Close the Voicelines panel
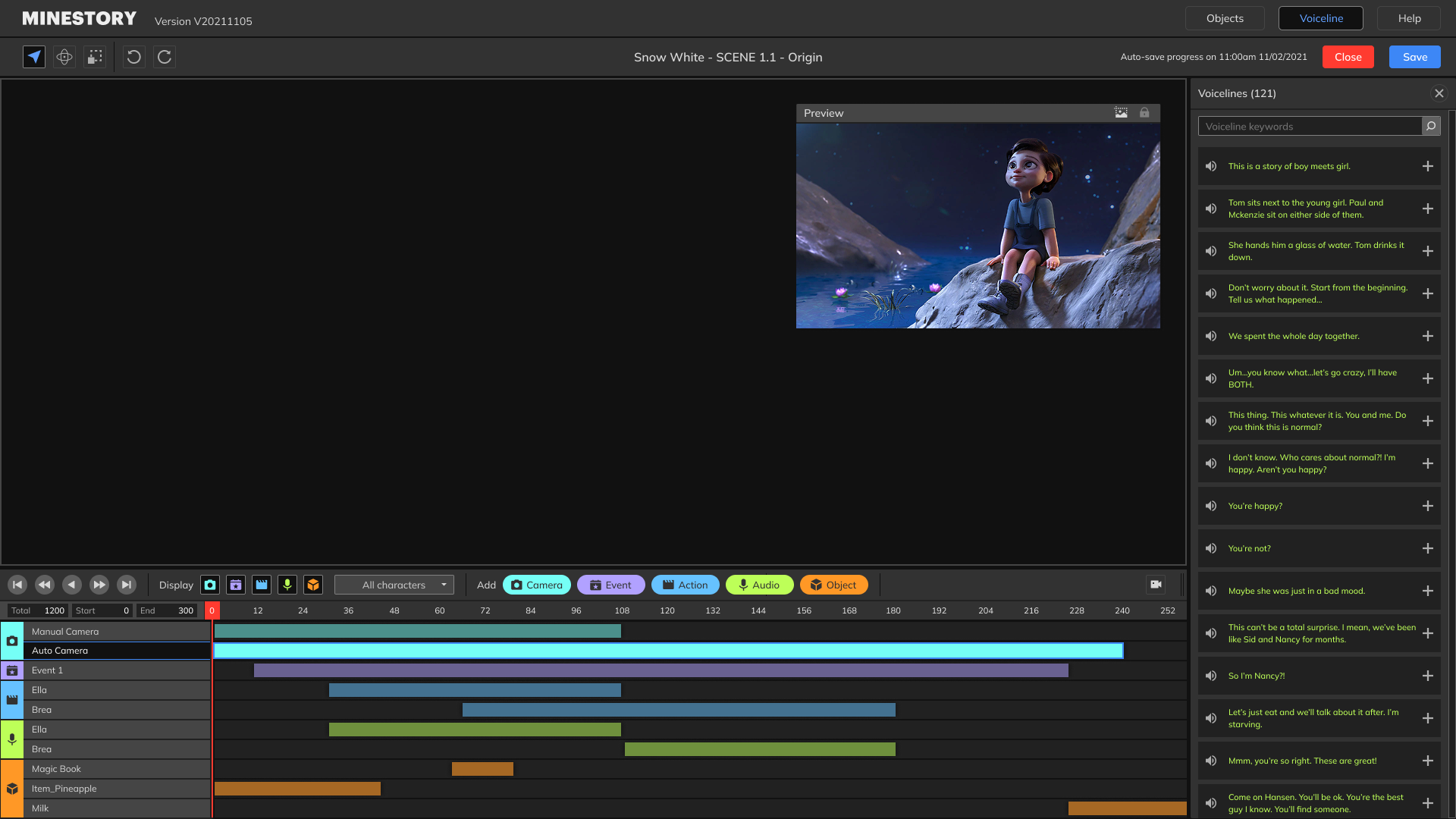The width and height of the screenshot is (1456, 819). (1439, 93)
